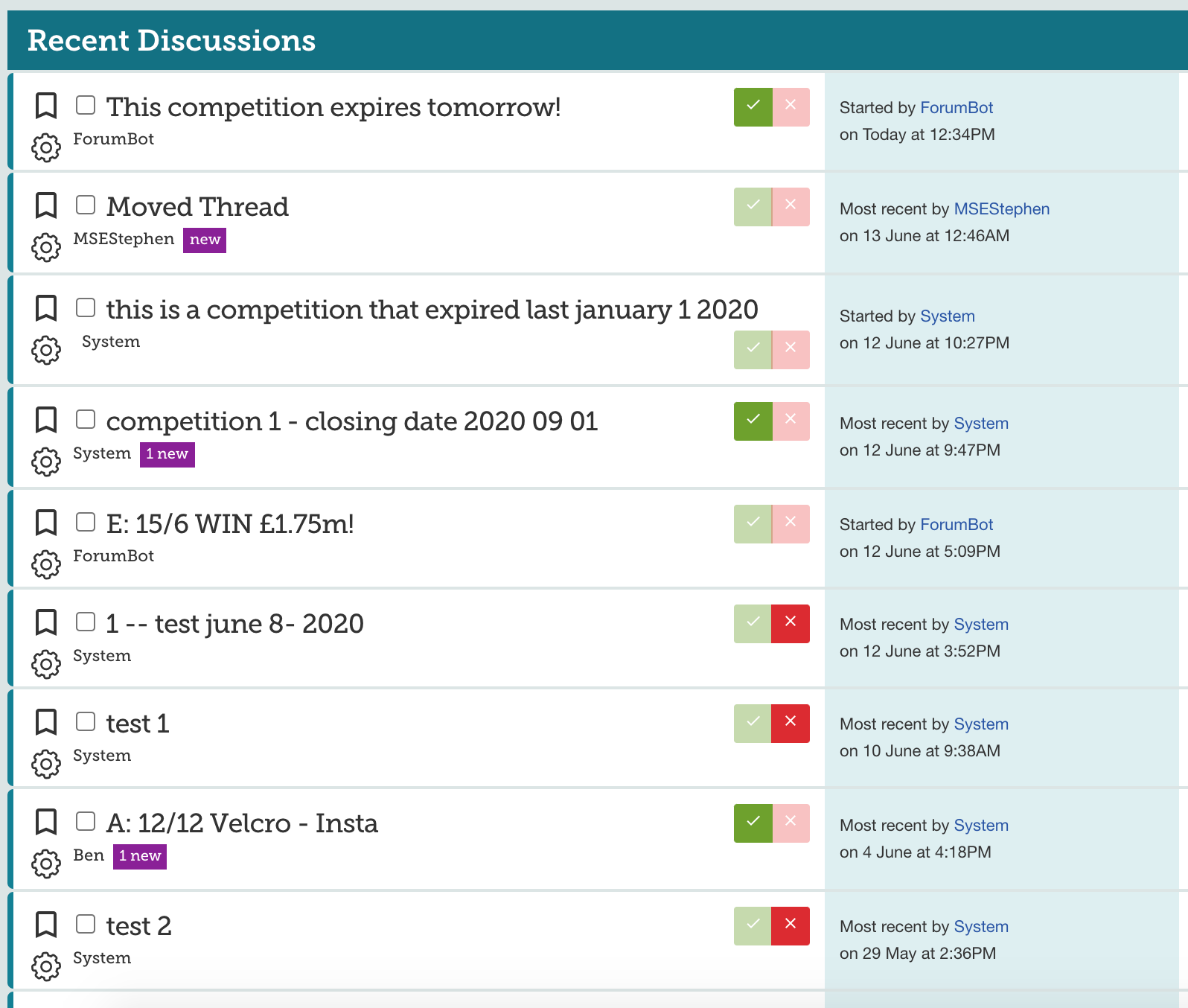Bookmark the 'test 1' discussion
Image resolution: width=1188 pixels, height=1008 pixels.
(46, 722)
